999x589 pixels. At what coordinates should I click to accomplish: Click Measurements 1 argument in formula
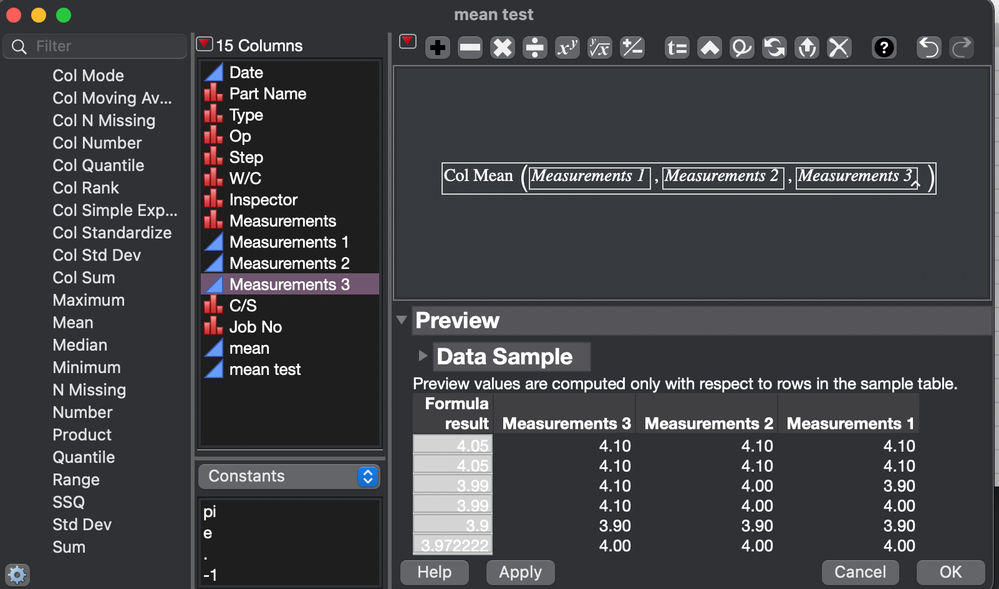(589, 177)
